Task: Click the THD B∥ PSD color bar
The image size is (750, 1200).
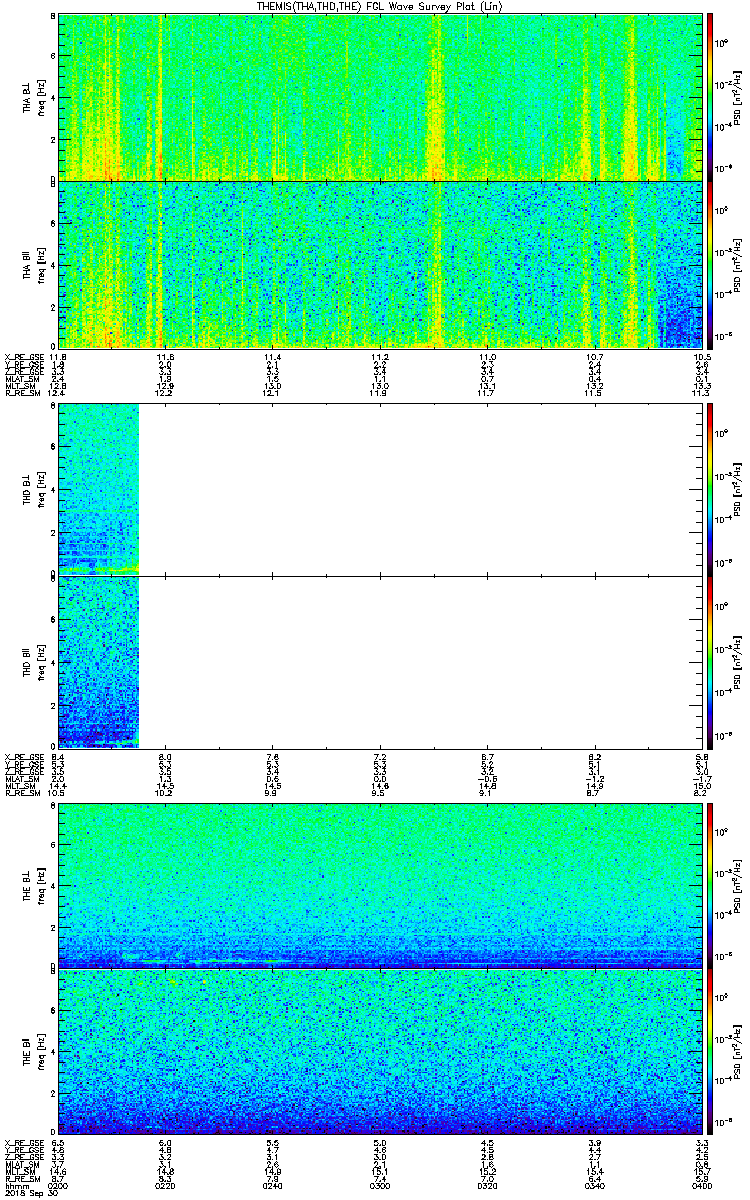Action: pyautogui.click(x=711, y=661)
